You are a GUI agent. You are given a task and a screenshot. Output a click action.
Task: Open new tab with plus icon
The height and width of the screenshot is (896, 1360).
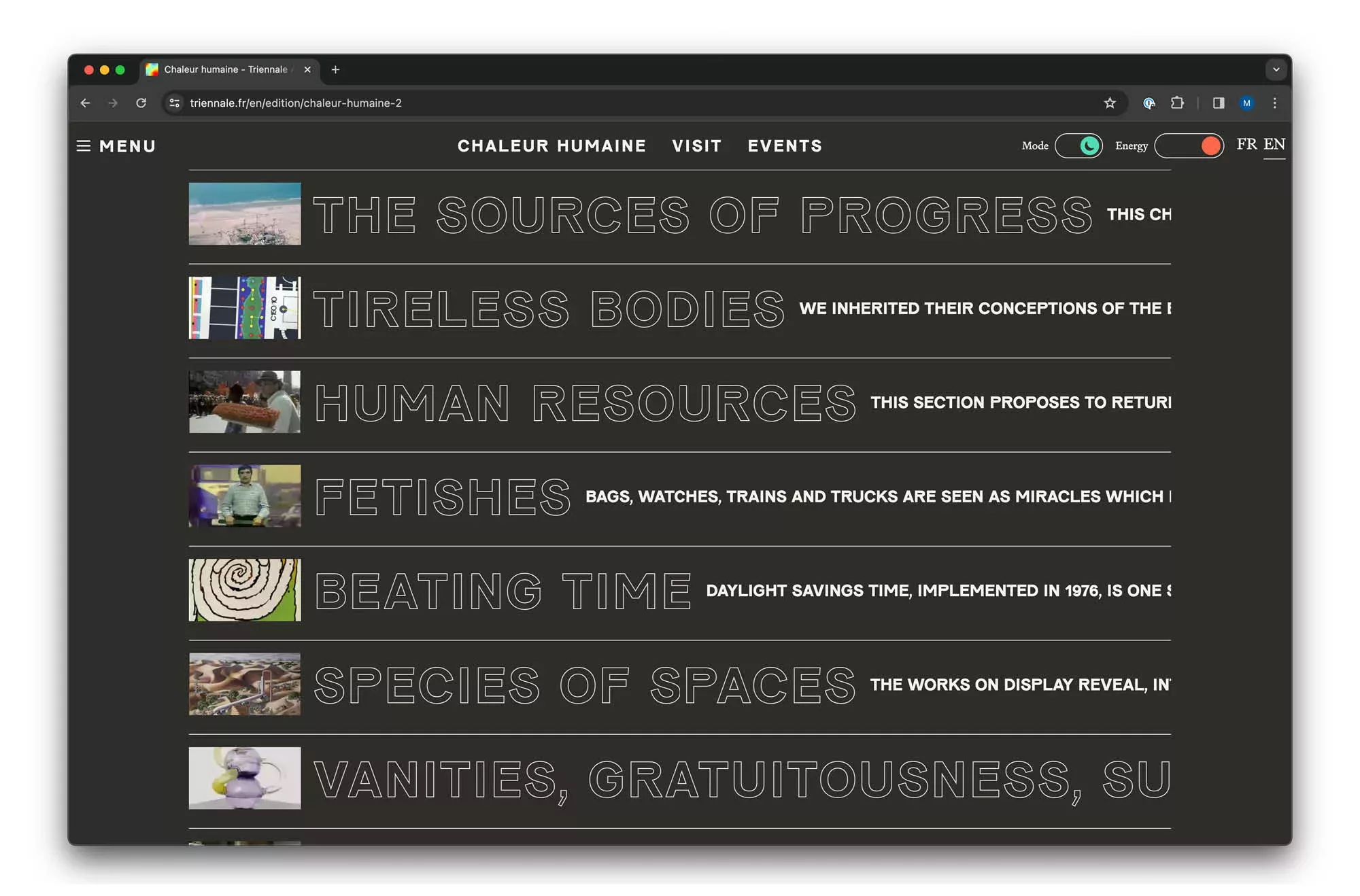pos(335,69)
